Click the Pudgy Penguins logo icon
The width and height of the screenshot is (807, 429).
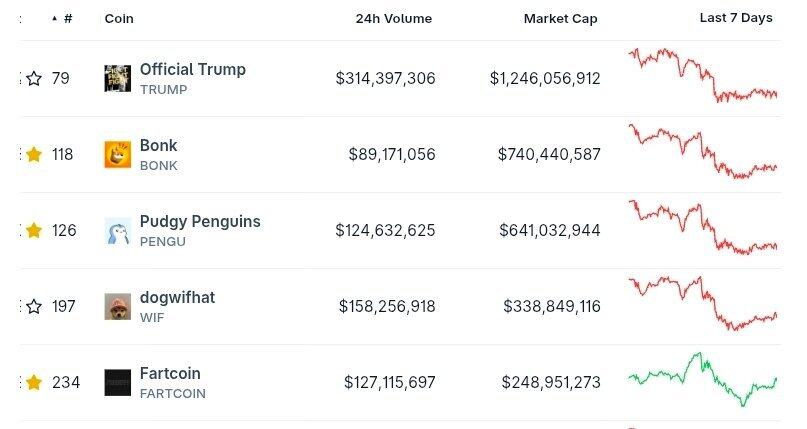click(117, 230)
